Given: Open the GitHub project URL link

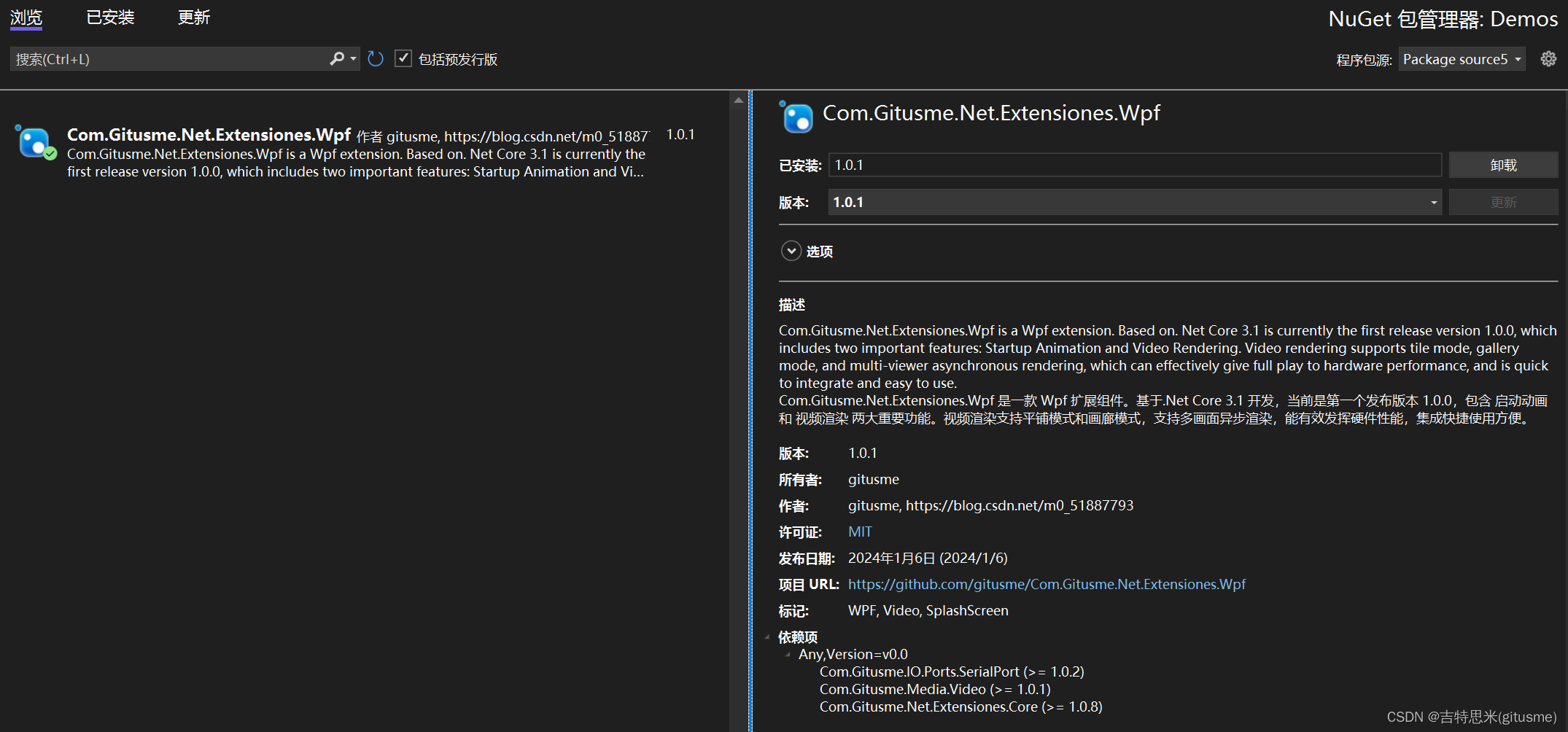Looking at the screenshot, I should (1047, 584).
